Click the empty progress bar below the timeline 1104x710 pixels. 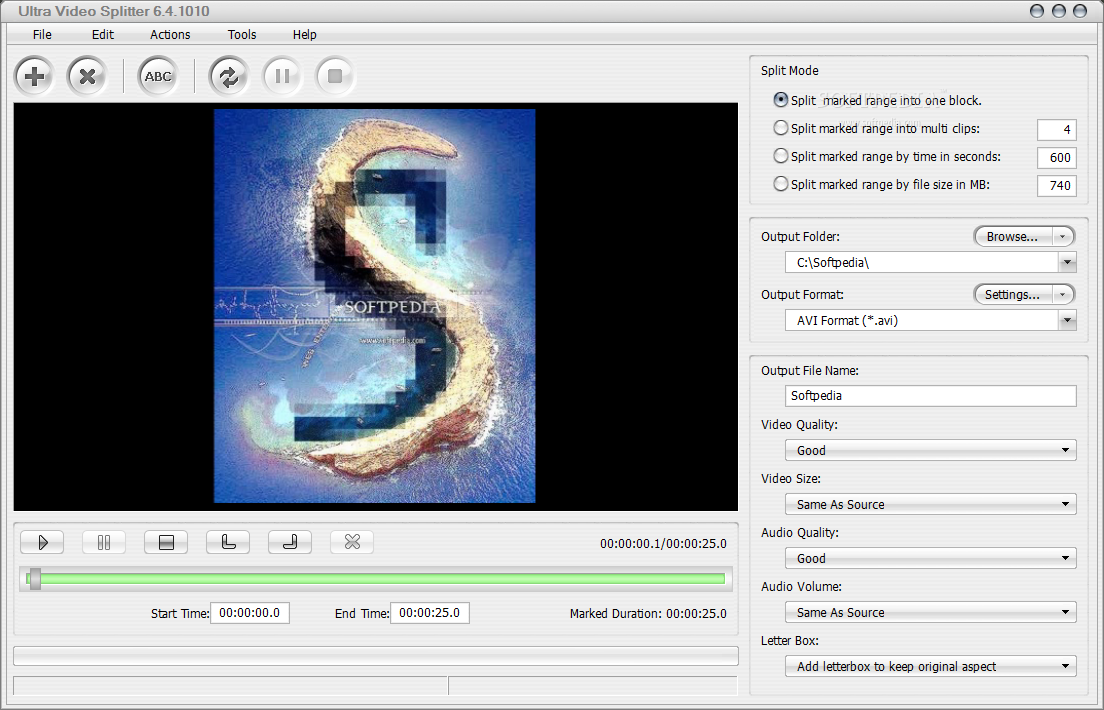376,656
